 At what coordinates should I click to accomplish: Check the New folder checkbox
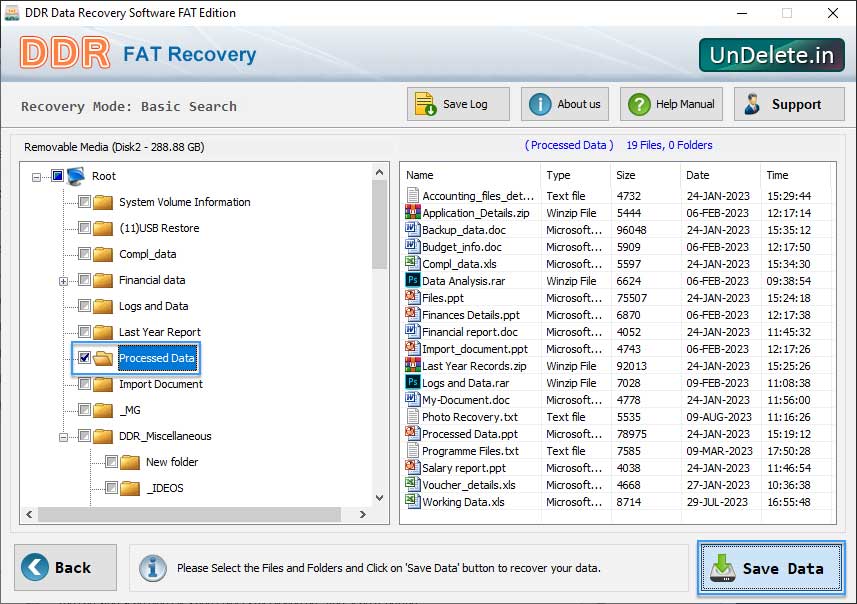click(x=111, y=462)
